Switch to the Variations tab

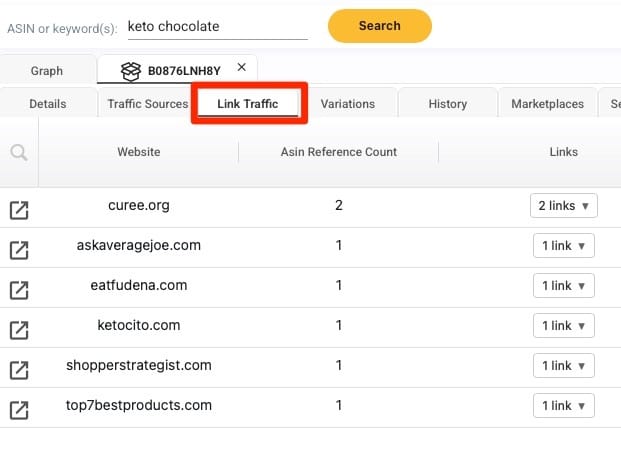(347, 104)
